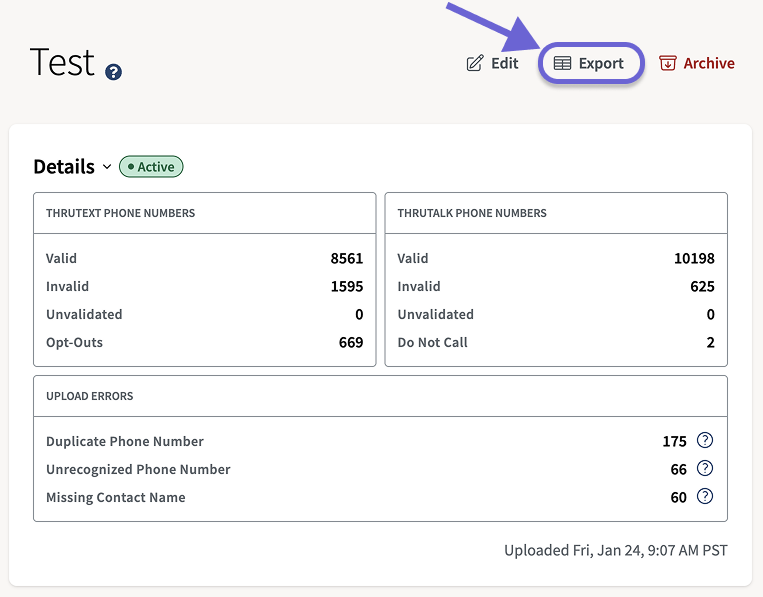Click the Do Not Call count 2
763x597 pixels.
click(710, 343)
